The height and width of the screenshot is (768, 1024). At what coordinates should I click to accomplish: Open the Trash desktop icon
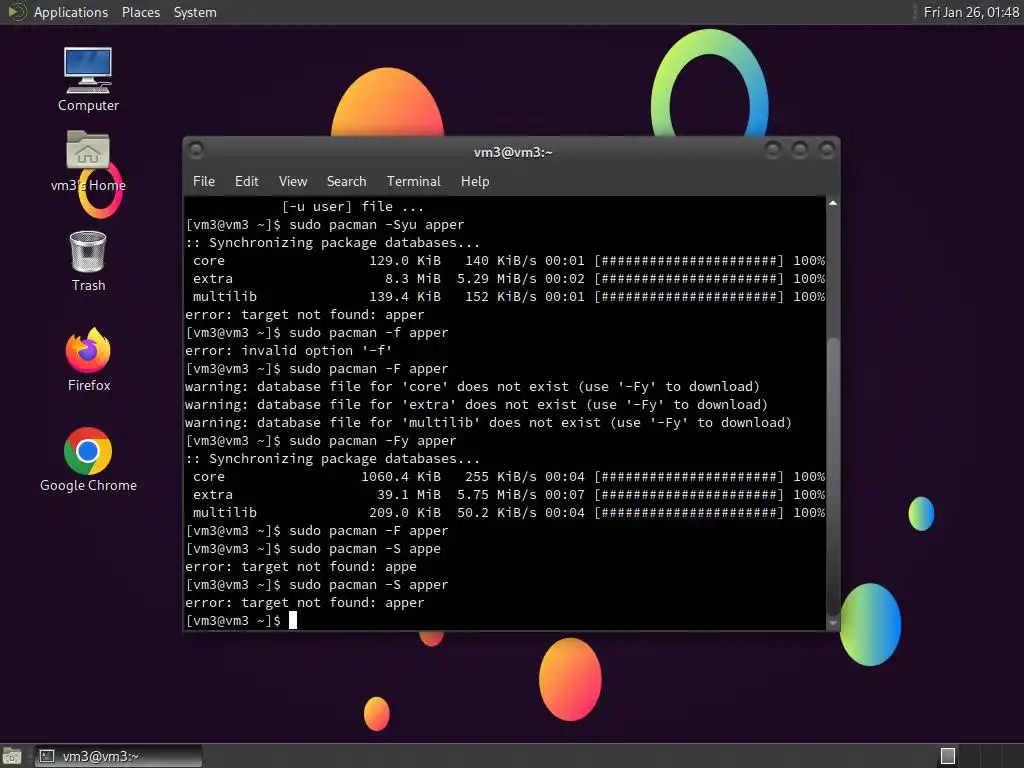tap(88, 261)
